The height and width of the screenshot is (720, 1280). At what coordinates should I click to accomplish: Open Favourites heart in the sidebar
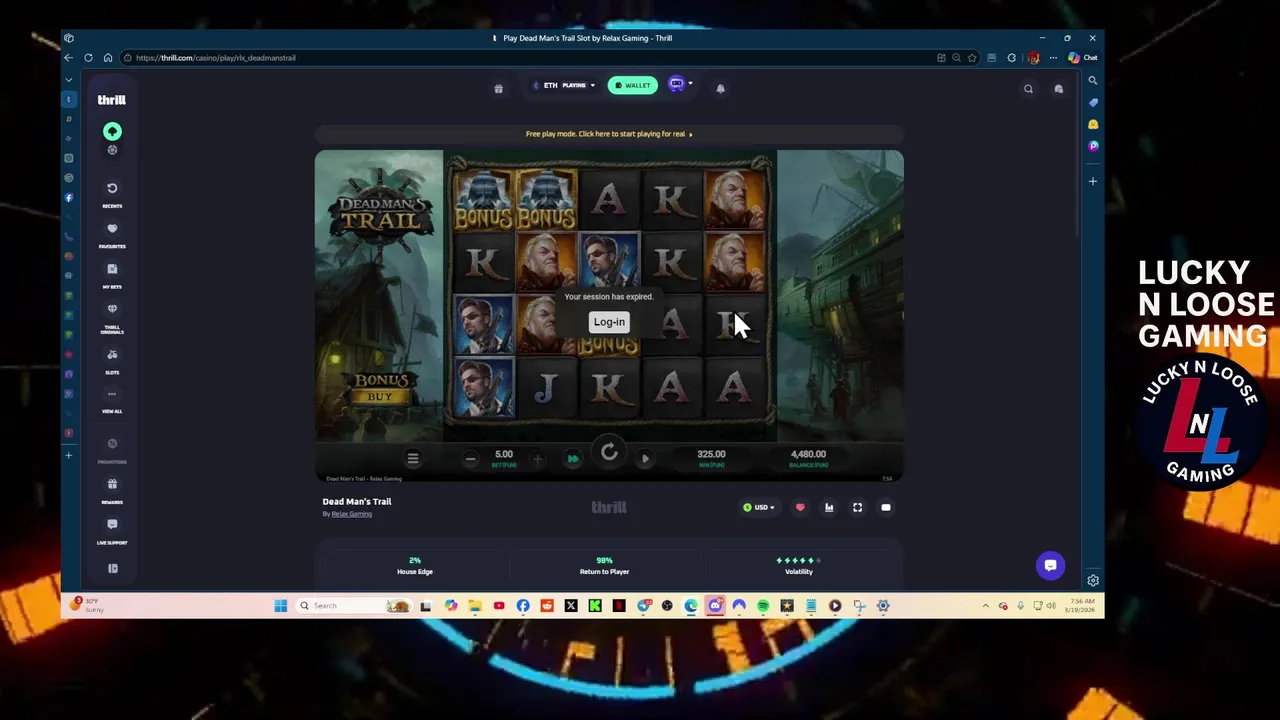pos(112,229)
